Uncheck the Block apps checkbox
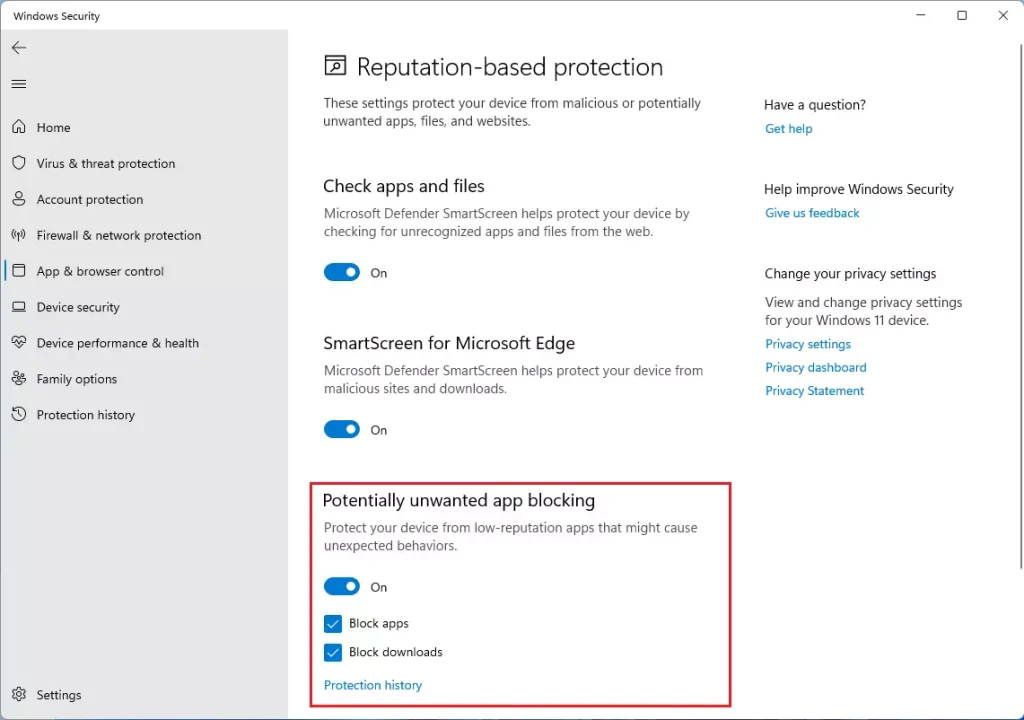The height and width of the screenshot is (720, 1024). (x=333, y=623)
